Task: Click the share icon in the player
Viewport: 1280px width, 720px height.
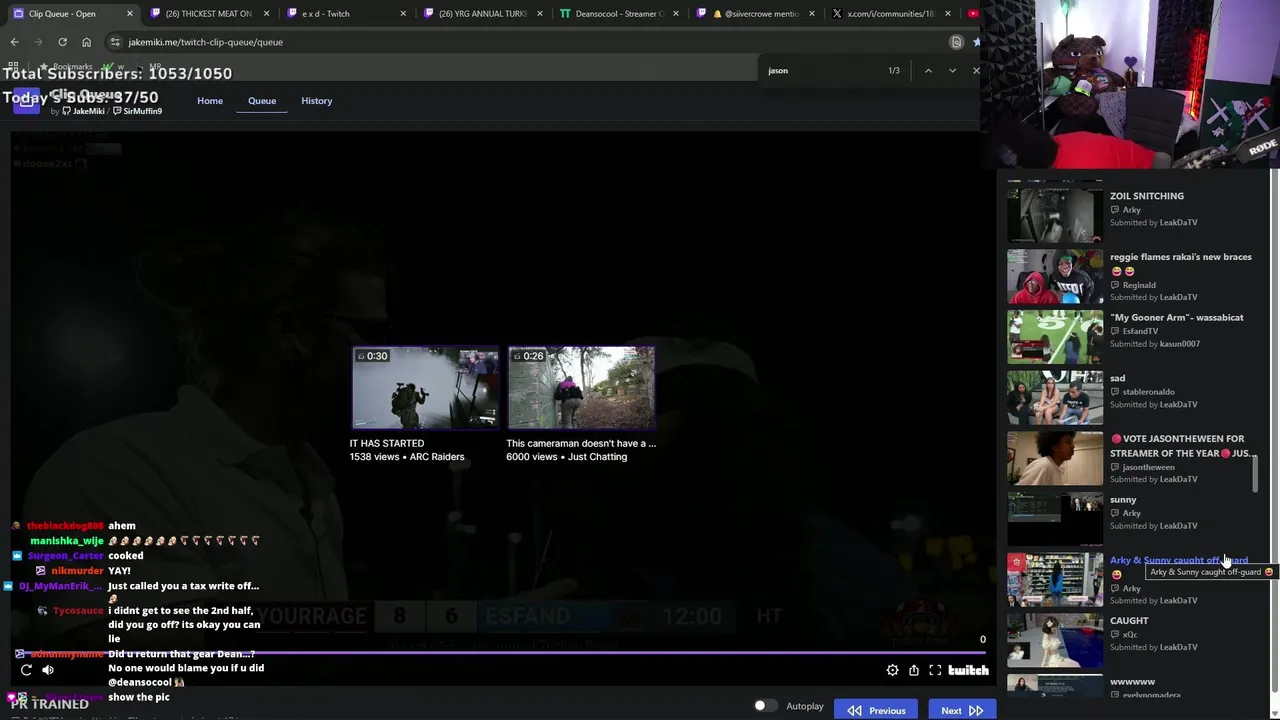Action: point(914,670)
